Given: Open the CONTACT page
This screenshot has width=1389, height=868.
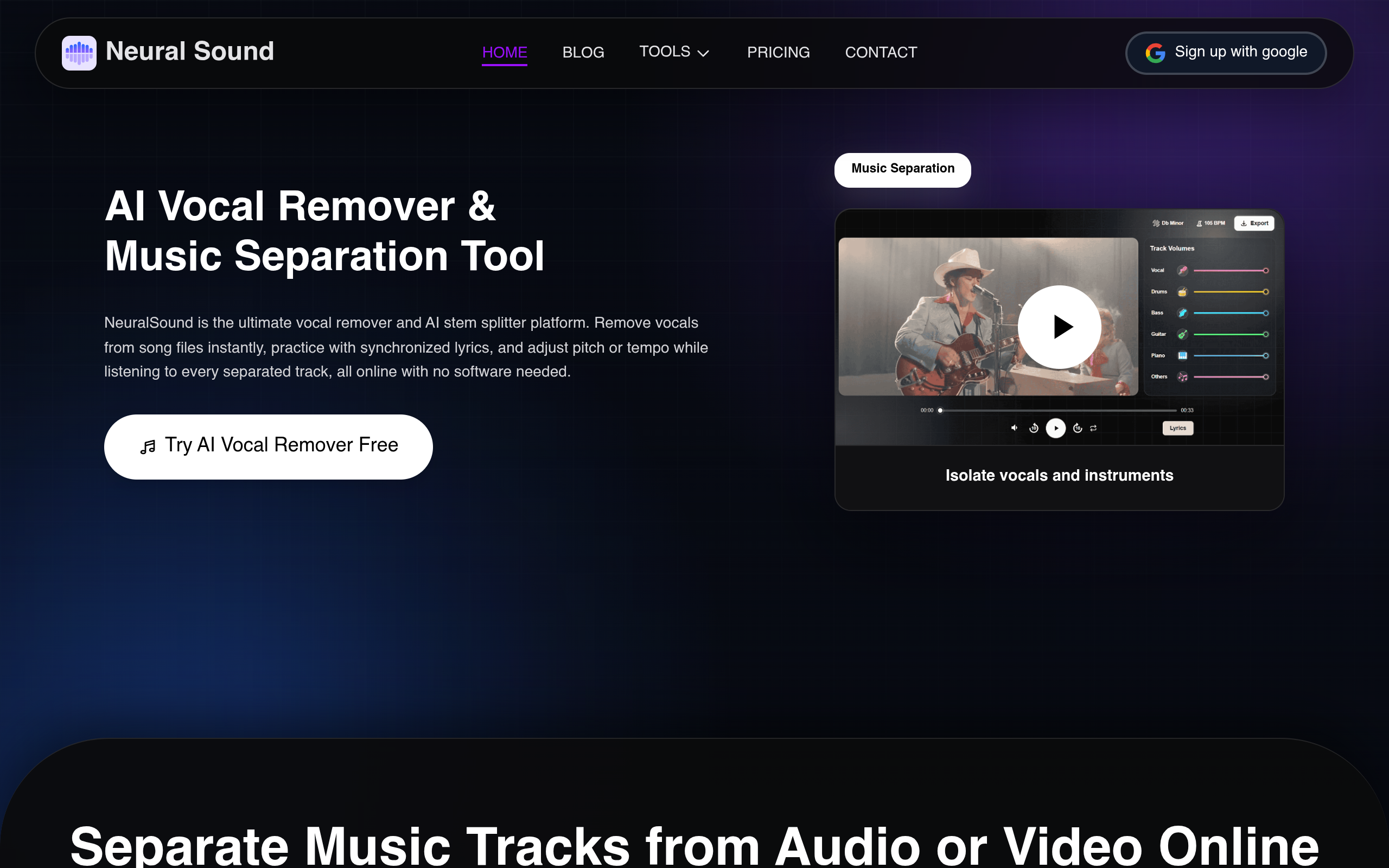Looking at the screenshot, I should pos(881,52).
